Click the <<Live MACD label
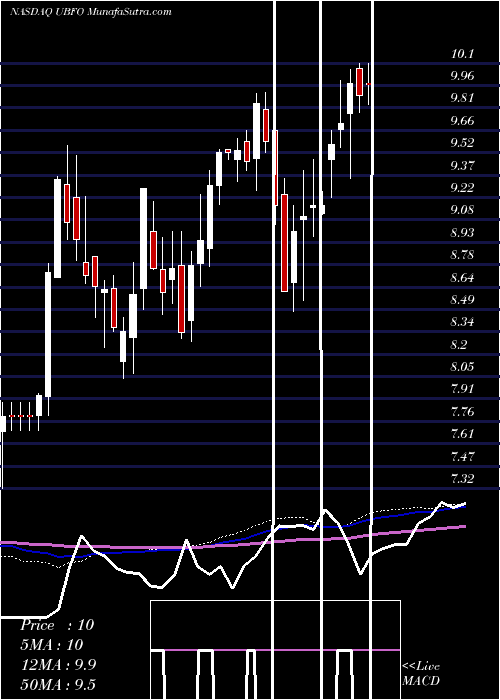 (x=421, y=674)
